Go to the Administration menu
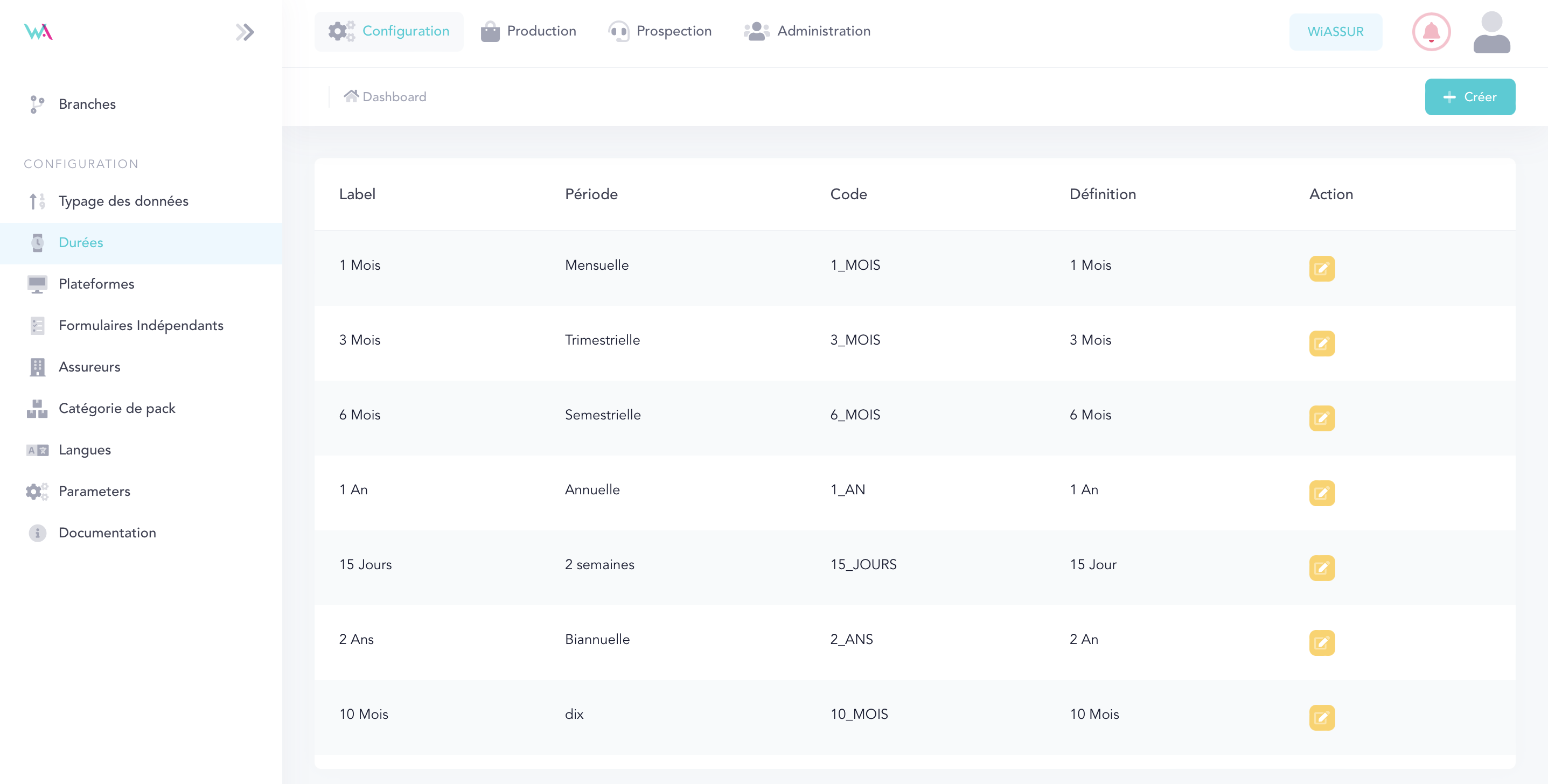The width and height of the screenshot is (1548, 784). pyautogui.click(x=807, y=31)
